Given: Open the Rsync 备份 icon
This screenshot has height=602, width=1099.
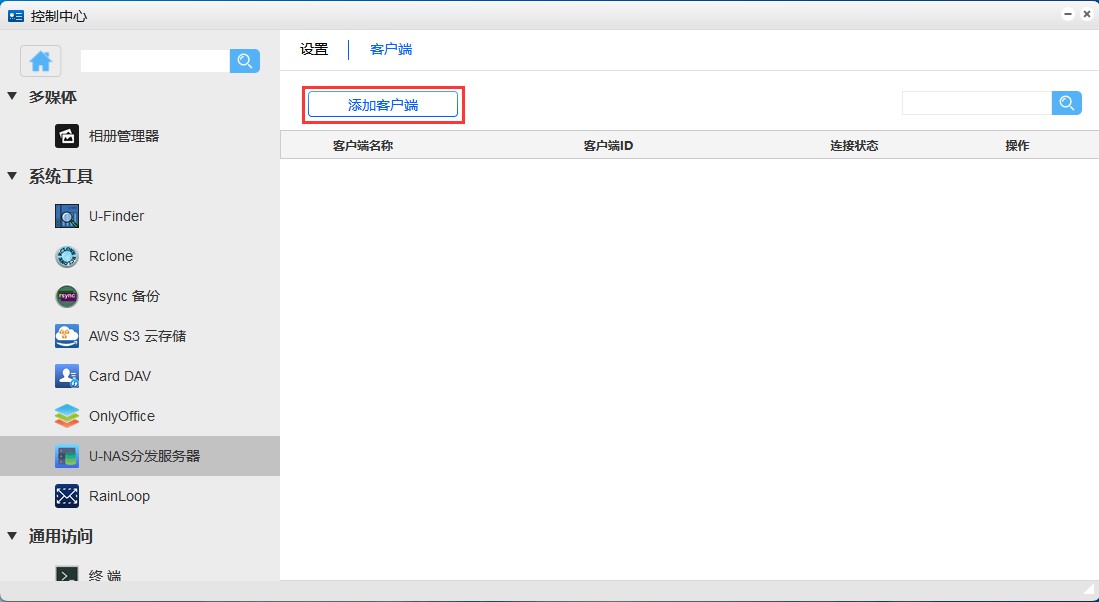Looking at the screenshot, I should [x=67, y=296].
